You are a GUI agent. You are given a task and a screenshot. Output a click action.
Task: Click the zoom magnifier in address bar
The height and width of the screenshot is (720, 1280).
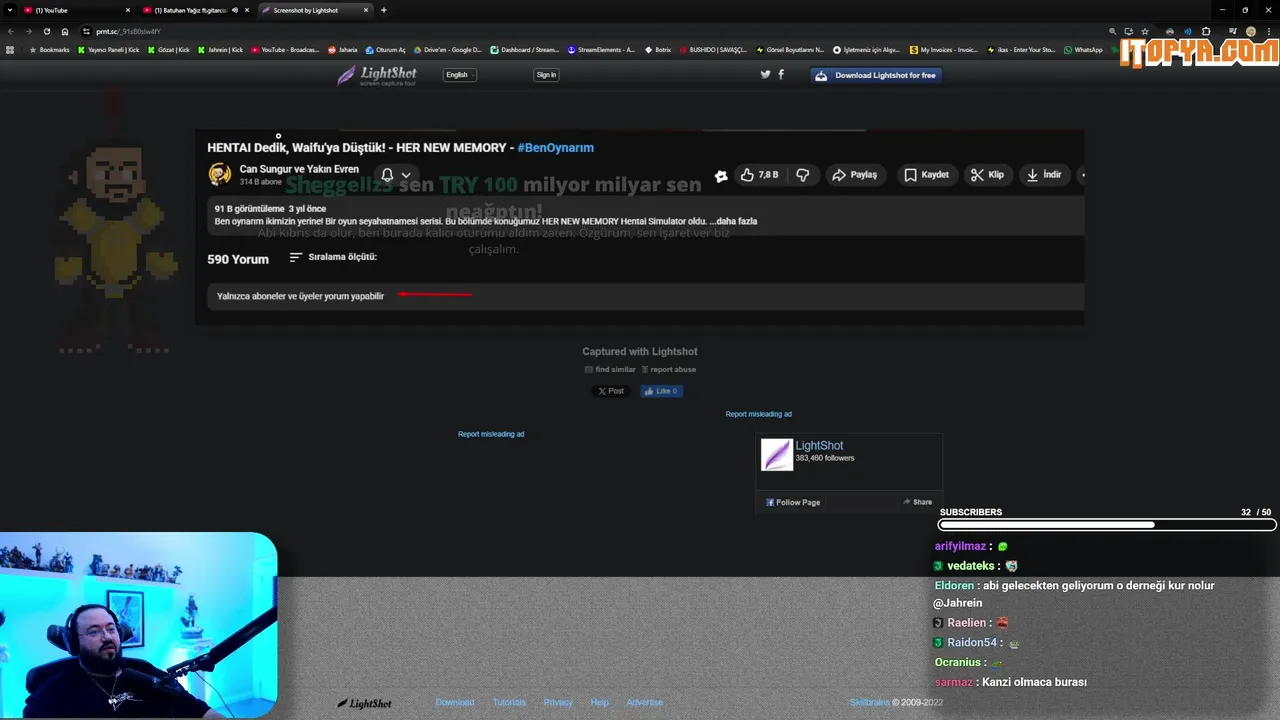point(1112,31)
